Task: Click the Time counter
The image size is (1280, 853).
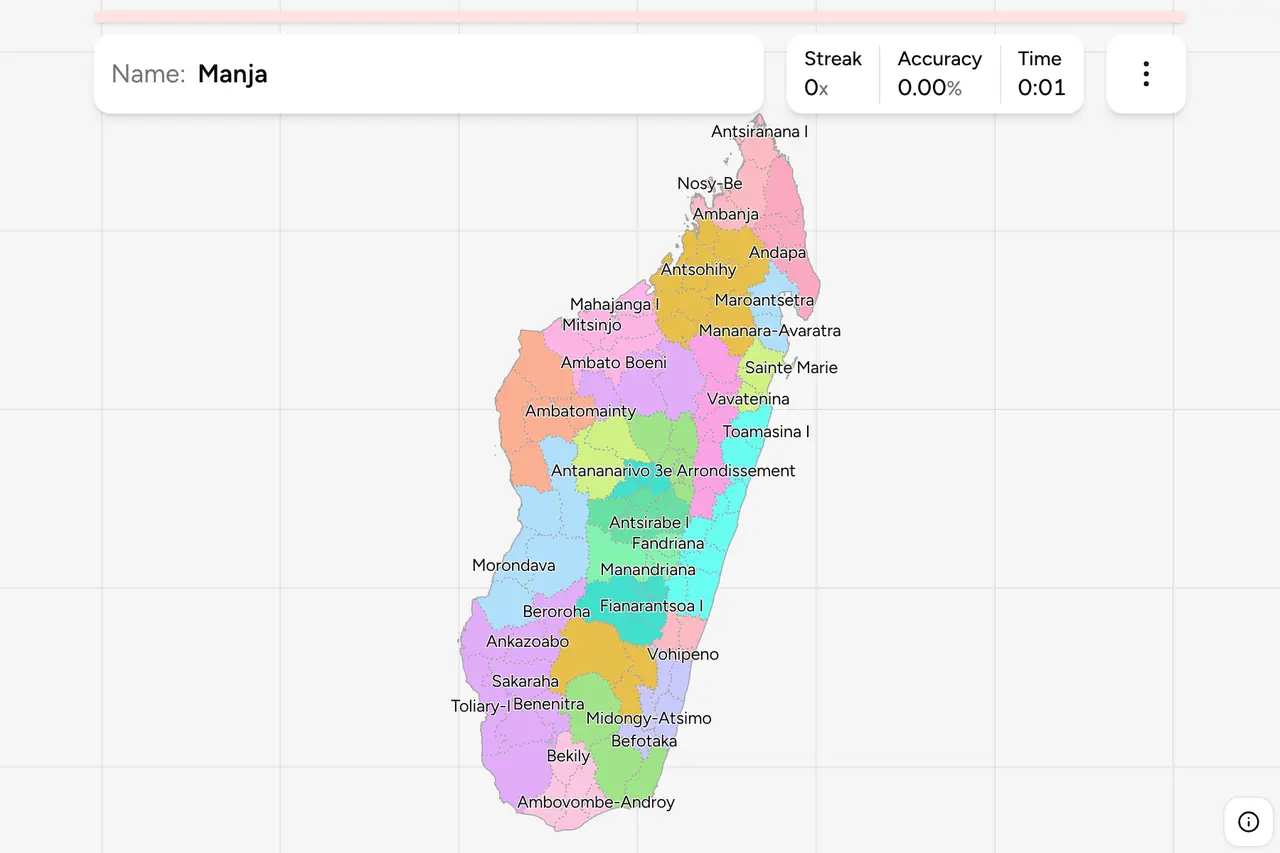Action: [1042, 73]
